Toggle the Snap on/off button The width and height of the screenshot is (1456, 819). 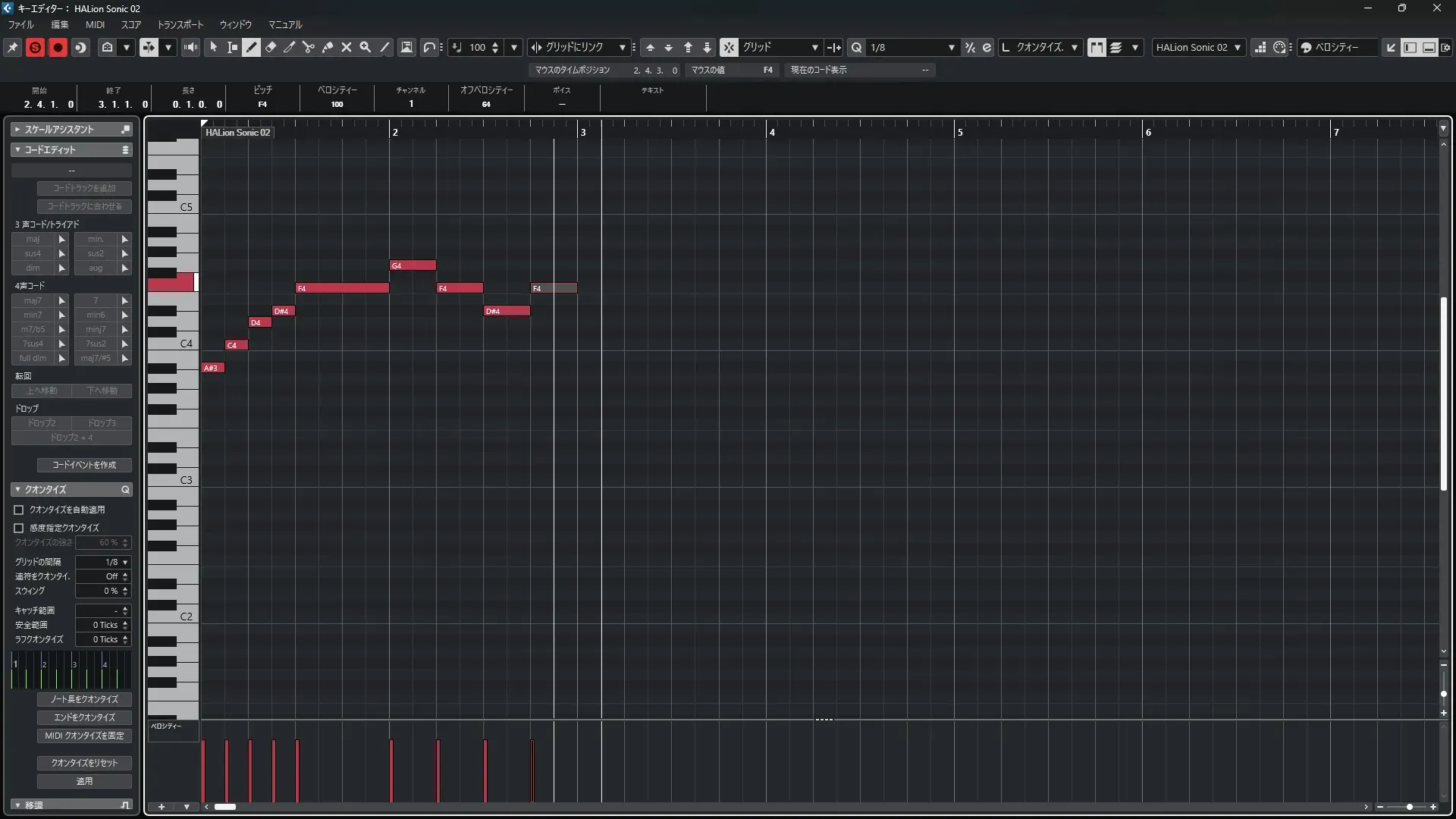(x=729, y=47)
